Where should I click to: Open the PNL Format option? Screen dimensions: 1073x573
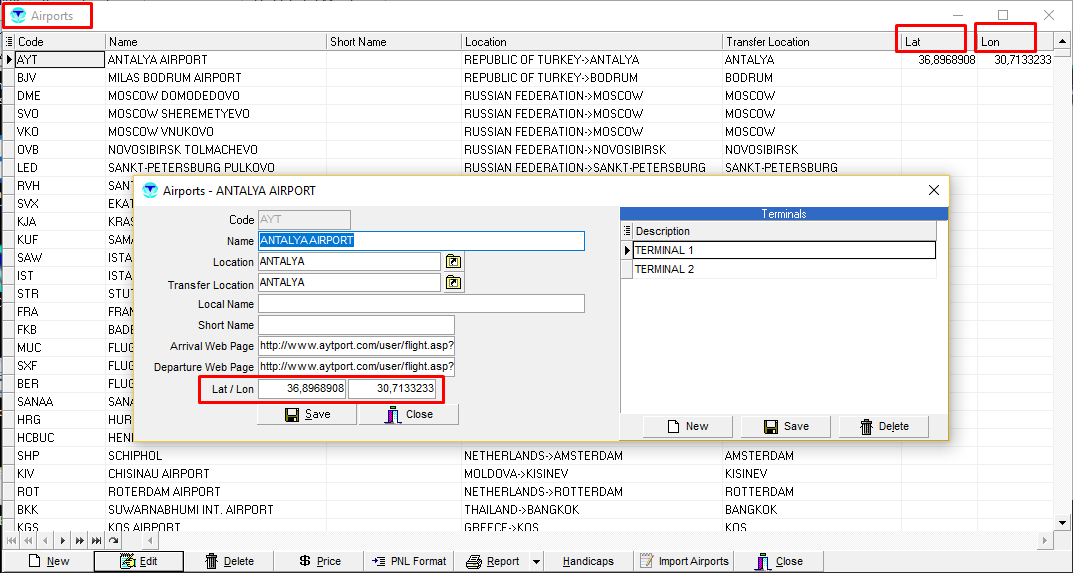(410, 561)
